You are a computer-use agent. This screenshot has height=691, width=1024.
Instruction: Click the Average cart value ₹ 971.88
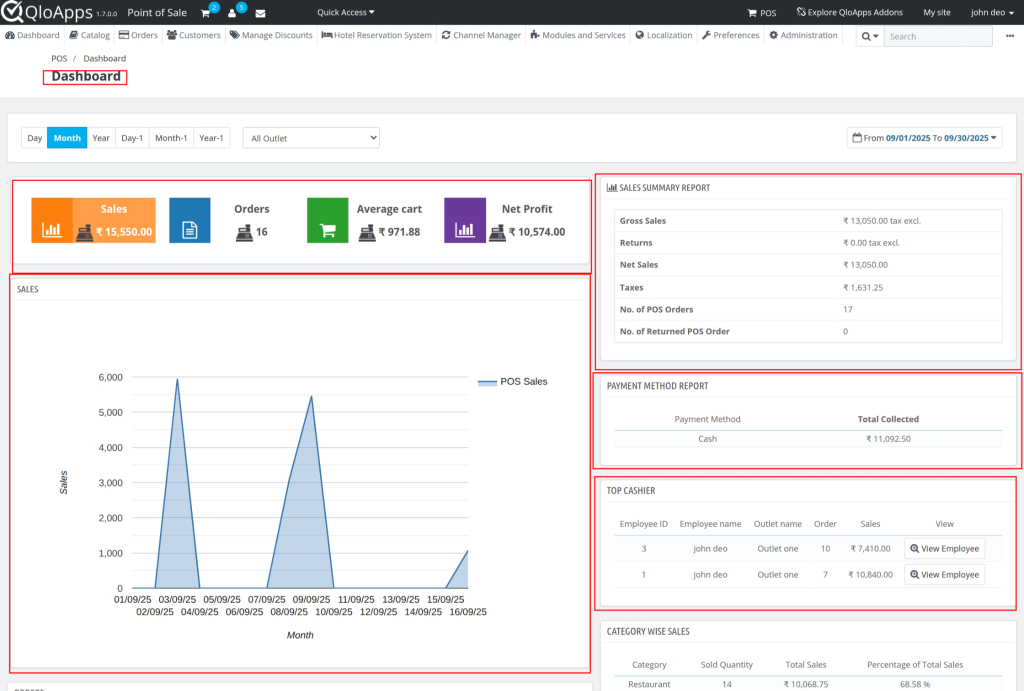pos(400,232)
